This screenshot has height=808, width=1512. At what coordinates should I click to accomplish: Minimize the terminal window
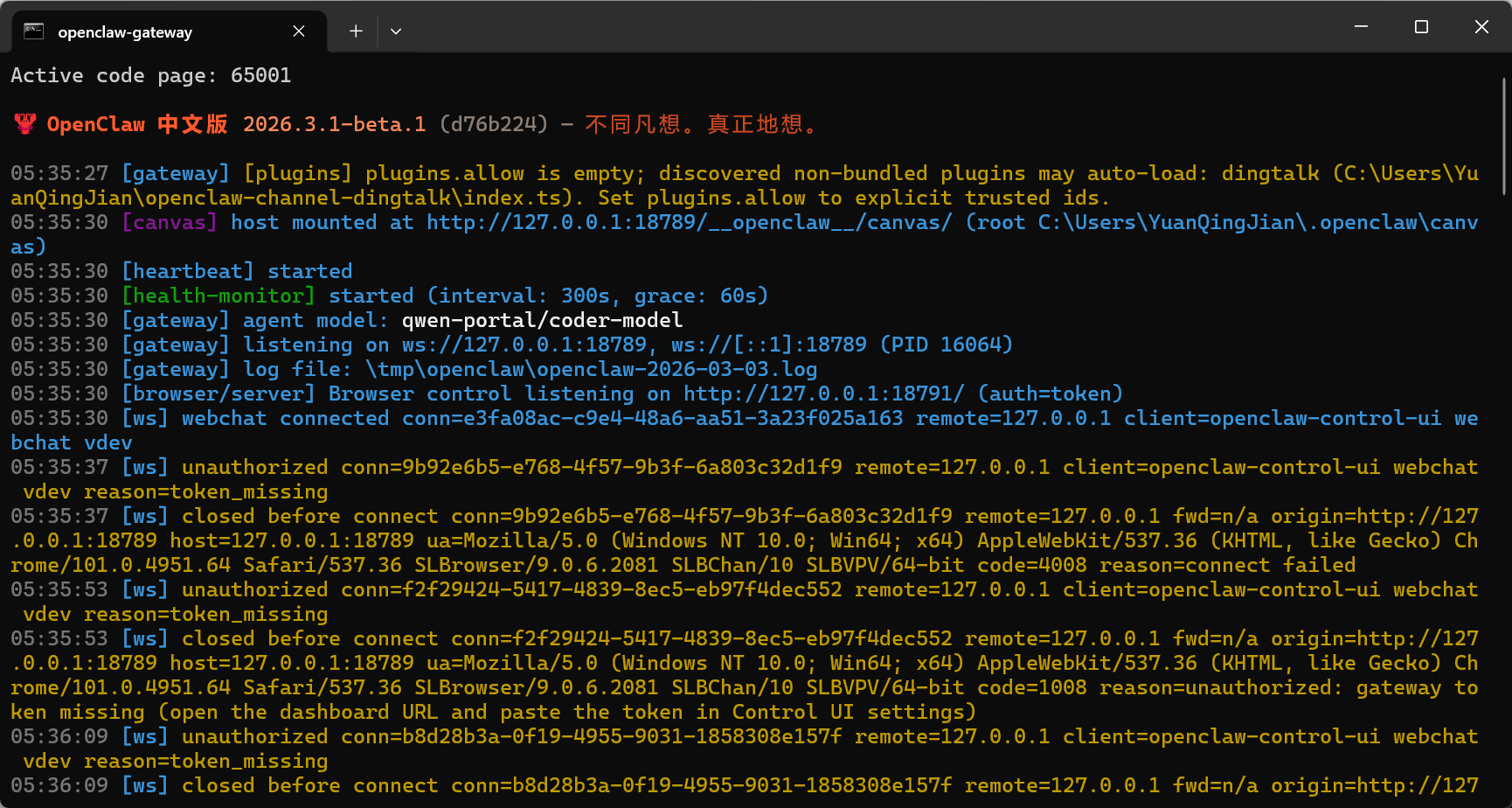click(x=1361, y=26)
